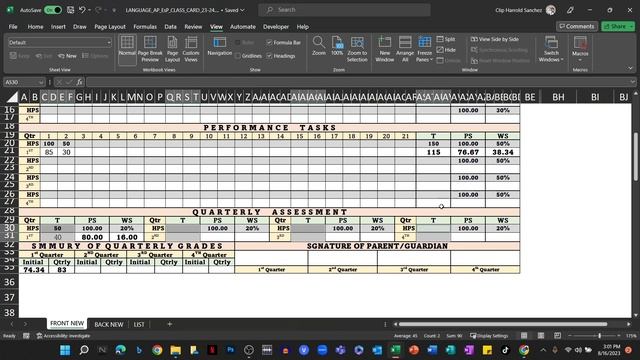This screenshot has width=640, height=360.
Task: Click the Split window button
Action: click(446, 39)
